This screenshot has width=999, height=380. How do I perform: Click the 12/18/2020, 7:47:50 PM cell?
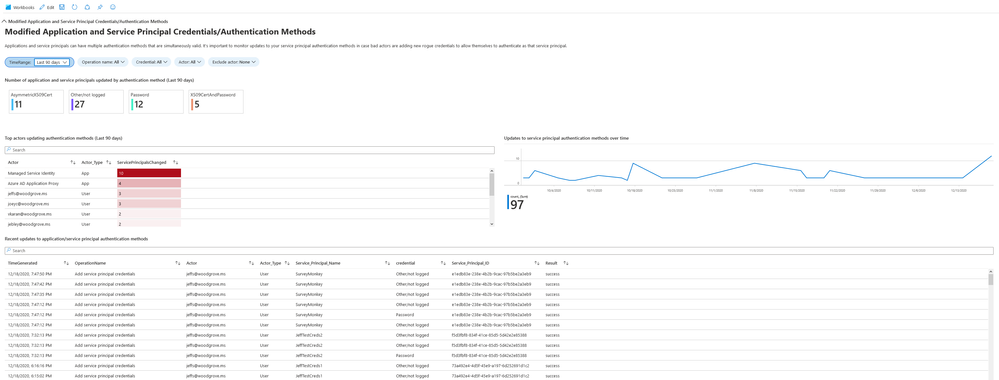point(29,274)
